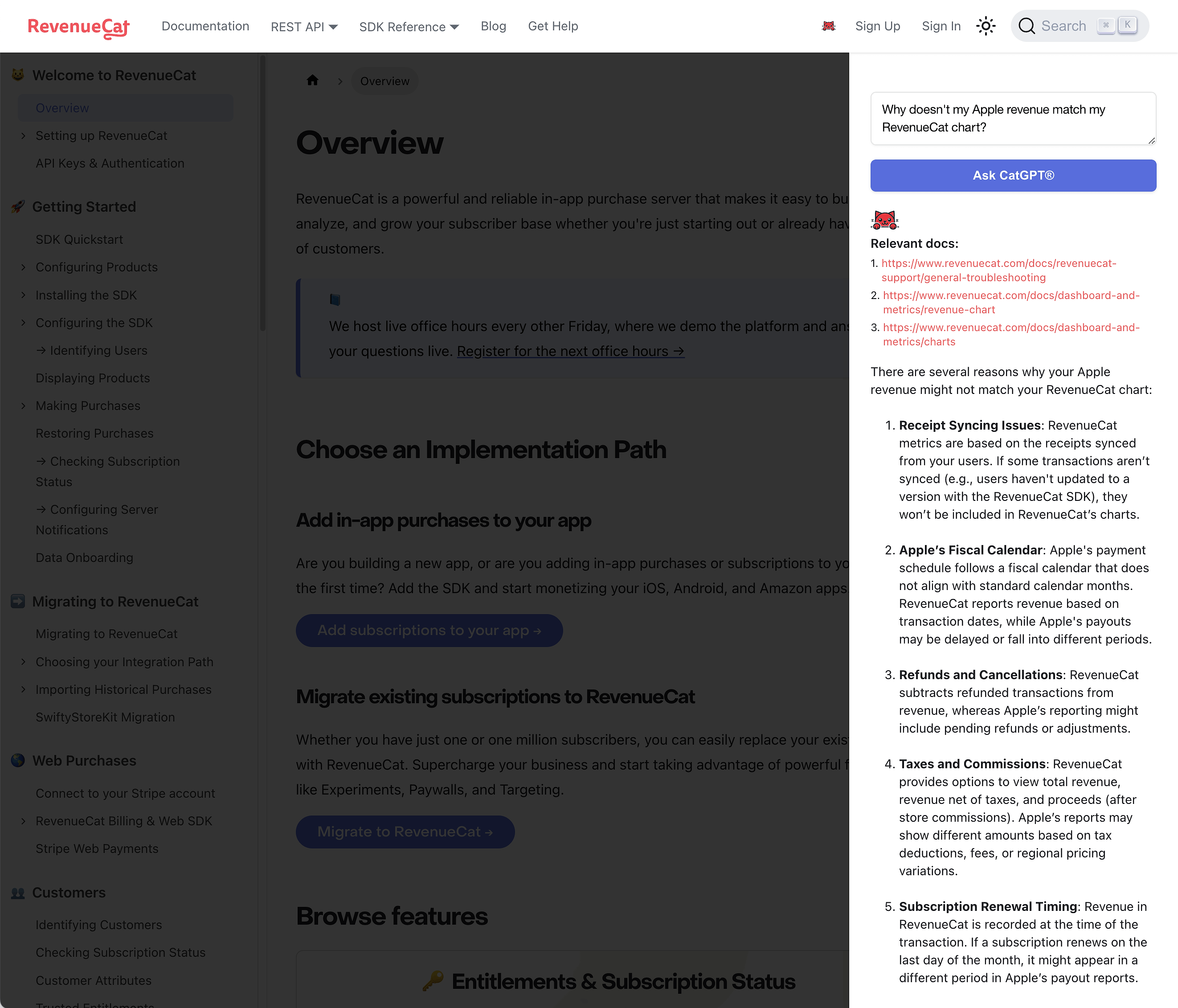
Task: Open Migrating to RevenueCat sidebar page link
Action: tap(107, 634)
